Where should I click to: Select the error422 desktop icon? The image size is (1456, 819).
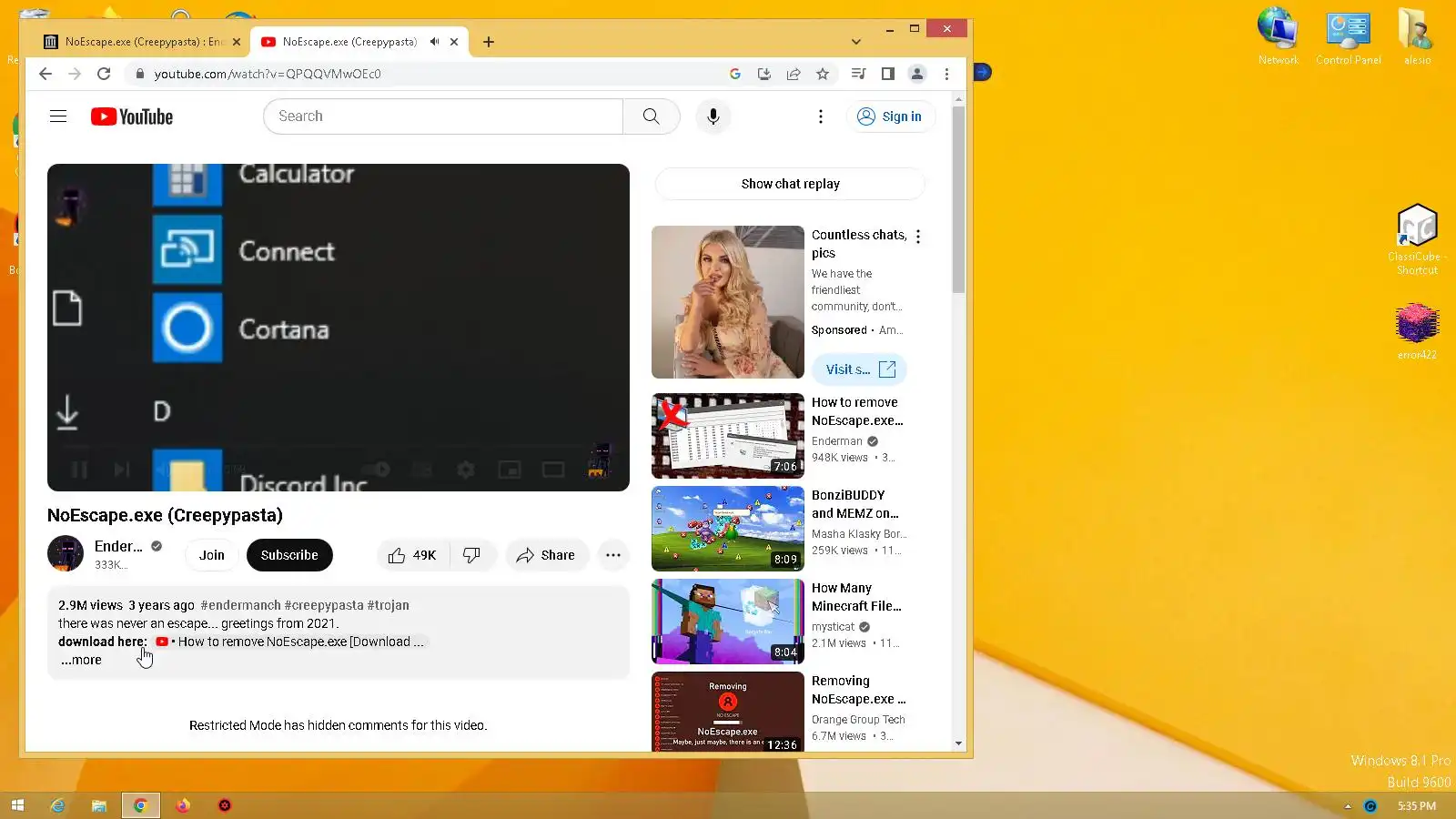coord(1417,332)
